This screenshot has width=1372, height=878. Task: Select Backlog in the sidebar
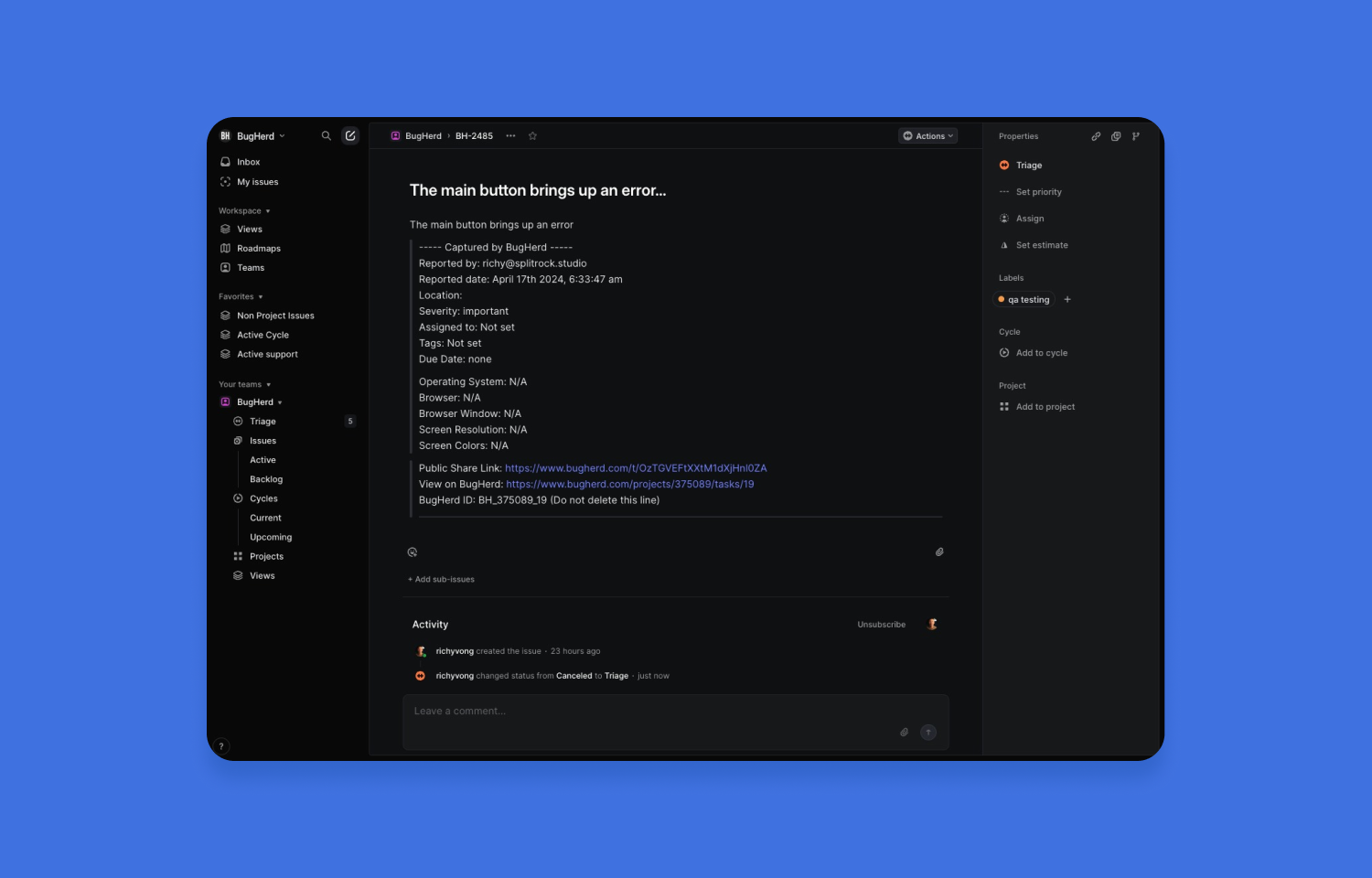[x=266, y=479]
